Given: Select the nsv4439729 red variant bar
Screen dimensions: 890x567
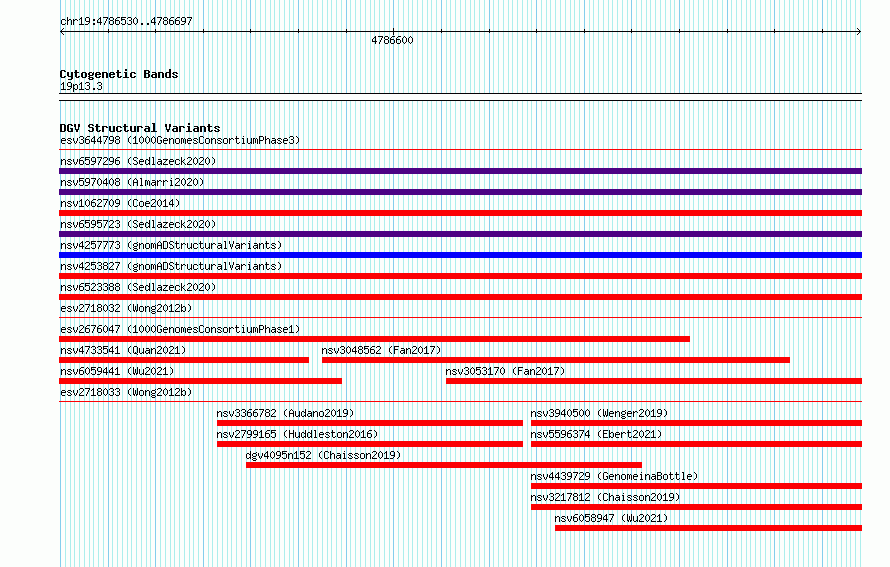Looking at the screenshot, I should (x=696, y=486).
